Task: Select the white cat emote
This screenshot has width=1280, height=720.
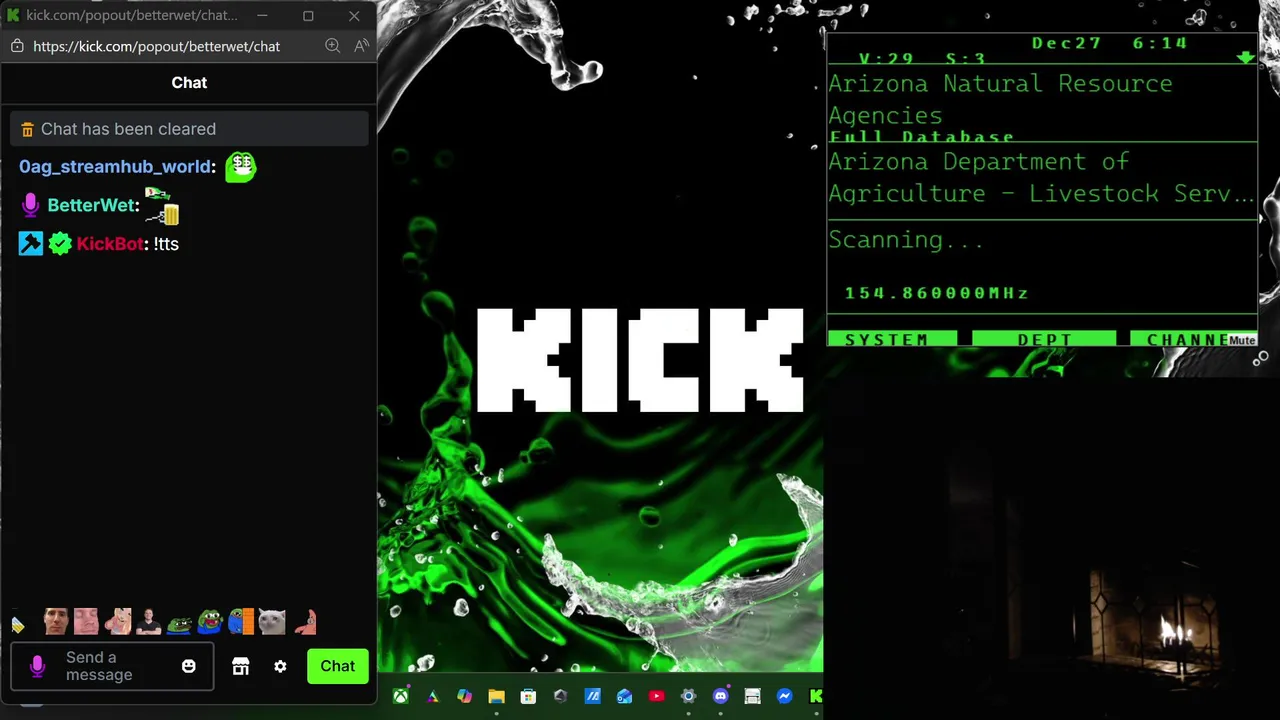Action: pos(272,622)
